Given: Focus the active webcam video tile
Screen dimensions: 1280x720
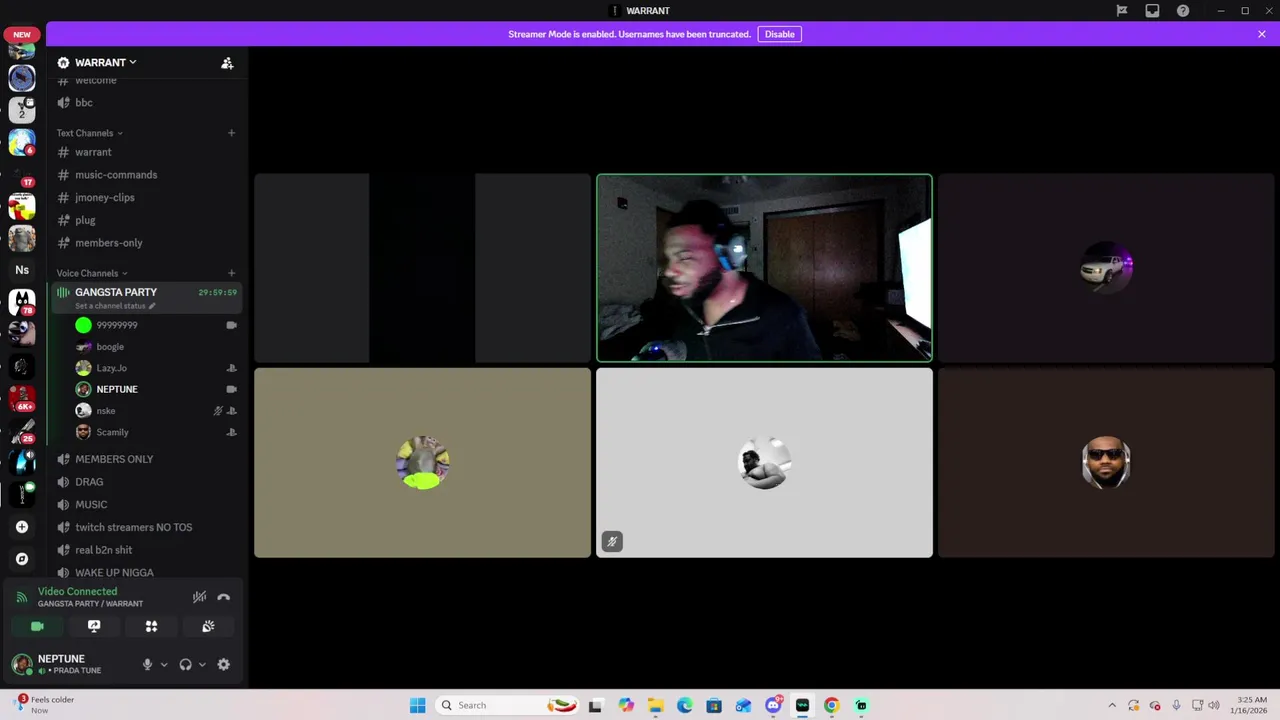Looking at the screenshot, I should (x=764, y=268).
